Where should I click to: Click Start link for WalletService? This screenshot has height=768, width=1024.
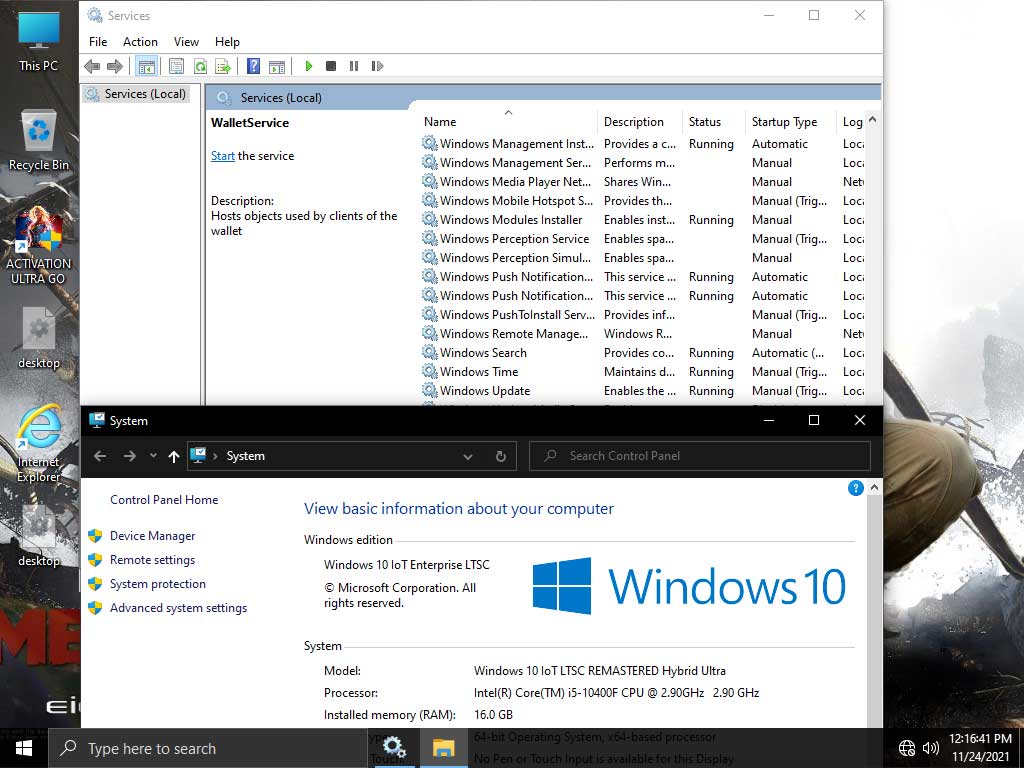tap(223, 156)
